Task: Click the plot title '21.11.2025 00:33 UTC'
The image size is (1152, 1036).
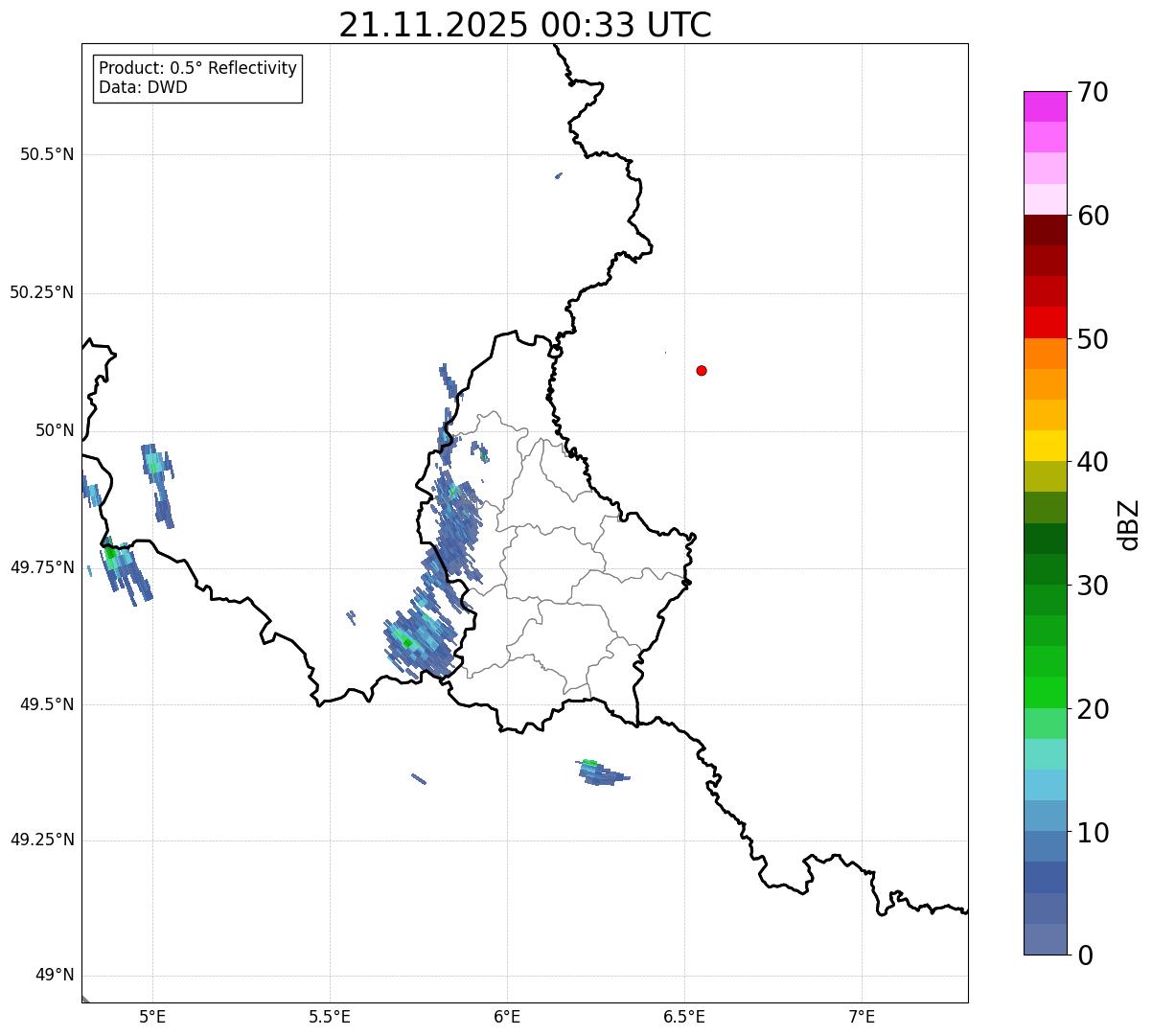Action: pos(525,25)
